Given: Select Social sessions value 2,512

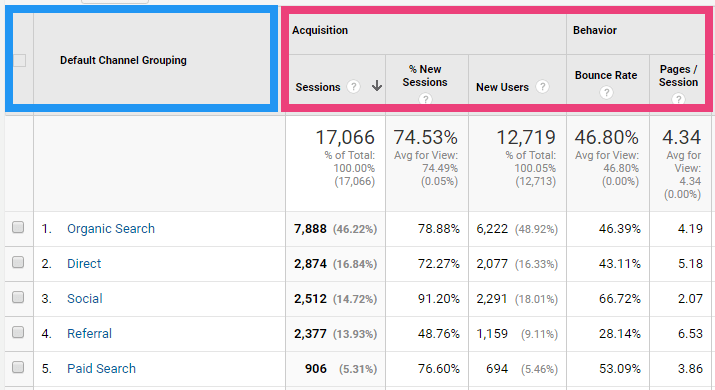Looking at the screenshot, I should point(311,299).
